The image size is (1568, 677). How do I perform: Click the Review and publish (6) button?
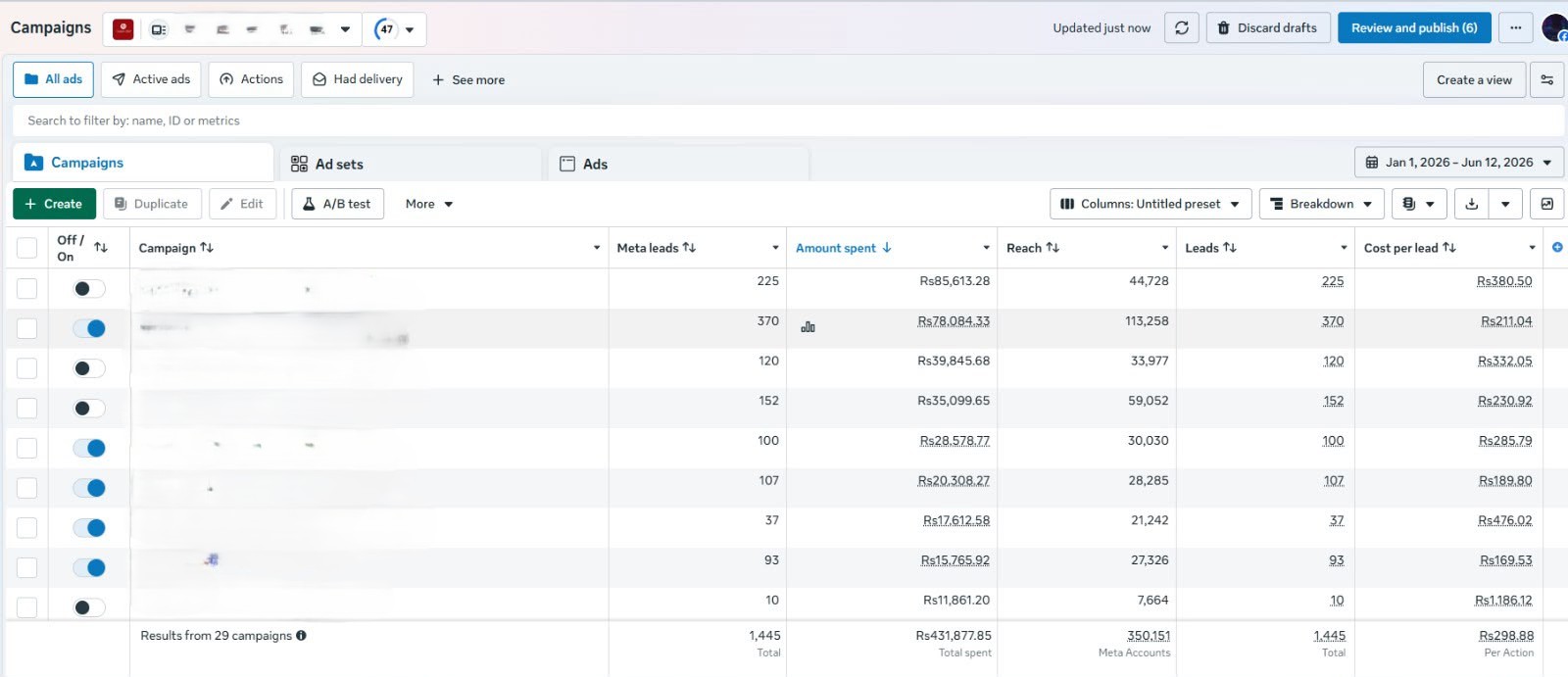(1414, 28)
